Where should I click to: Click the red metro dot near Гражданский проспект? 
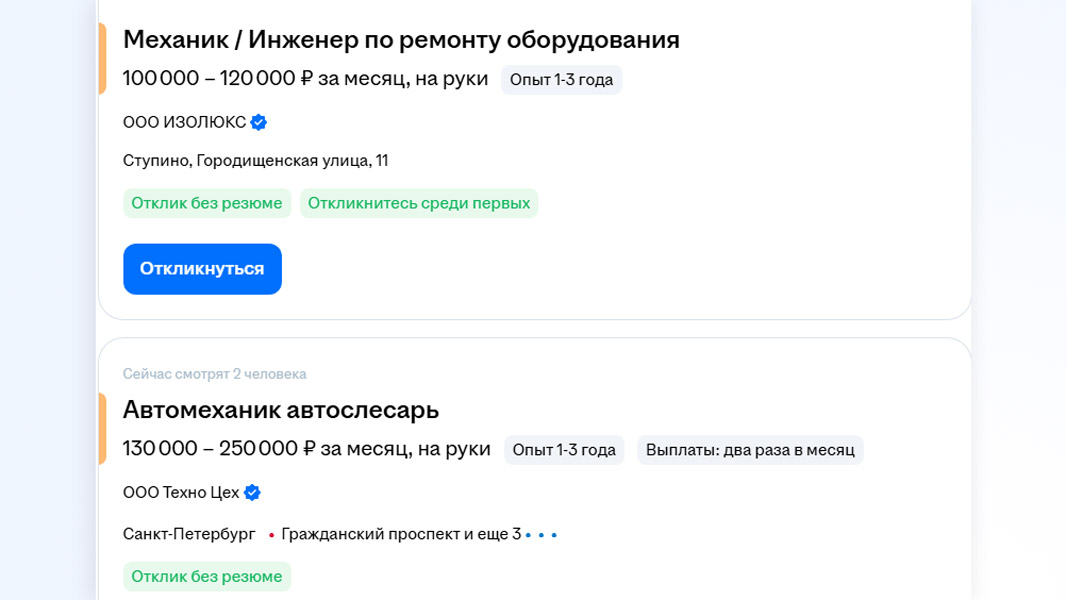point(271,535)
